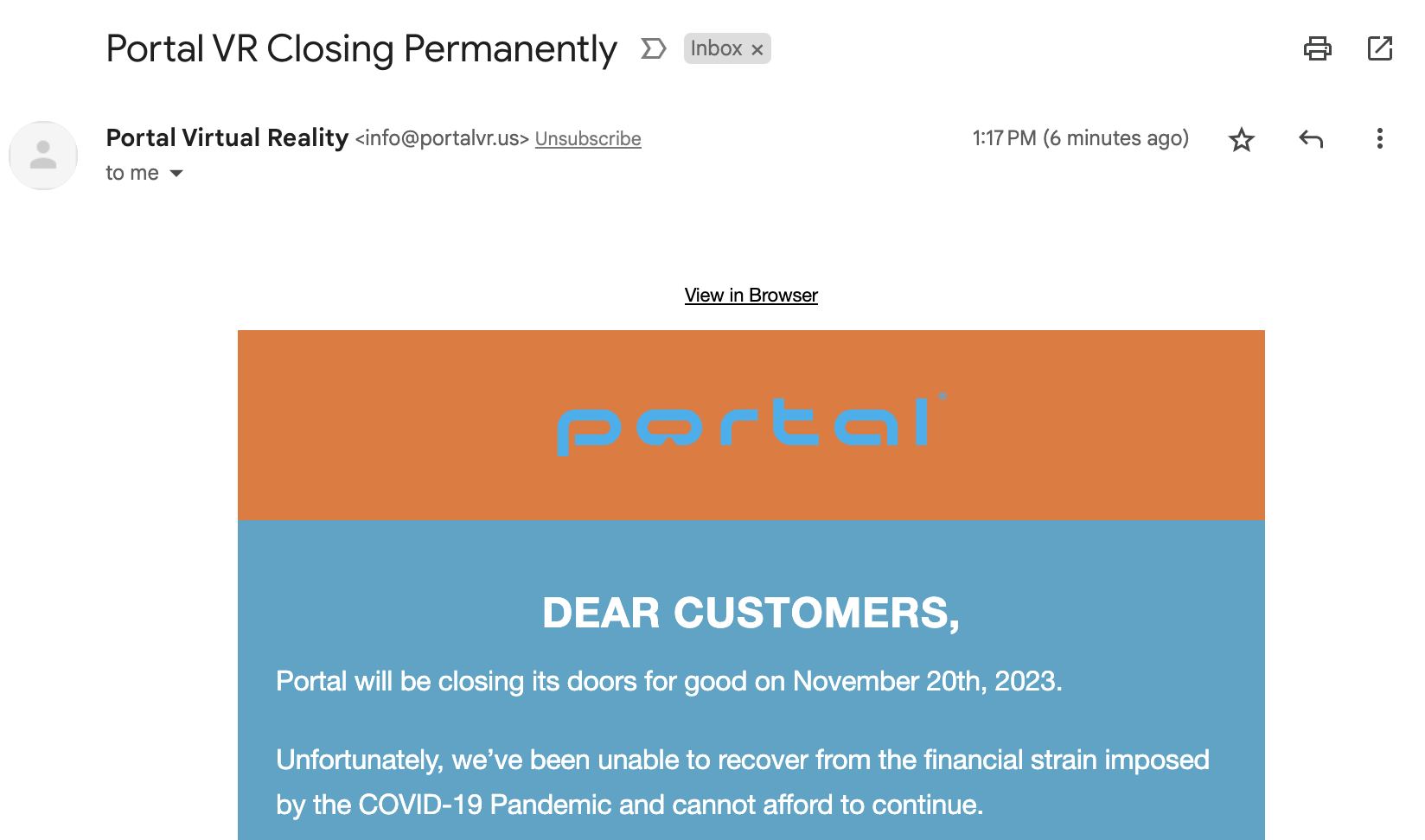This screenshot has width=1425, height=840.
Task: Reply to the email with the arrow icon
Action: [1311, 139]
